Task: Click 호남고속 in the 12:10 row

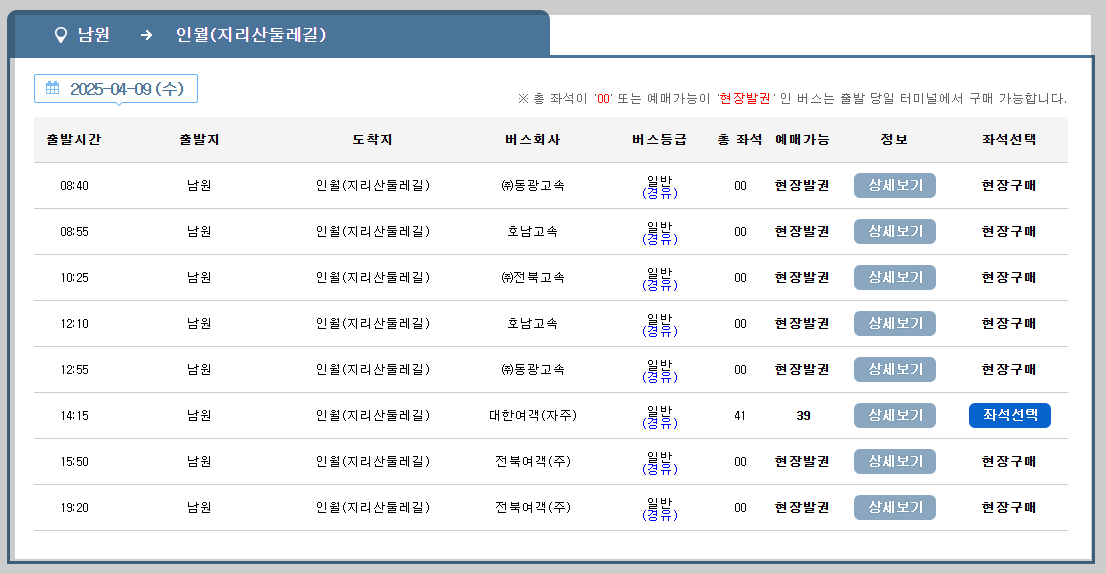Action: point(533,323)
